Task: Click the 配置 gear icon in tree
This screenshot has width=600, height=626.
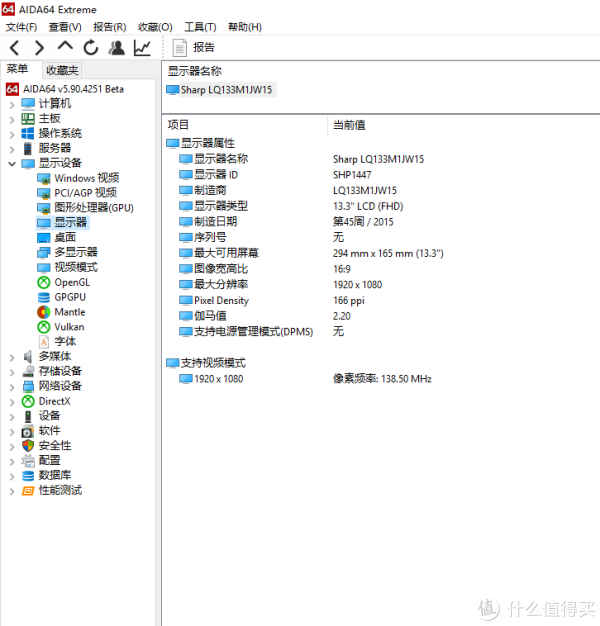Action: pyautogui.click(x=28, y=461)
